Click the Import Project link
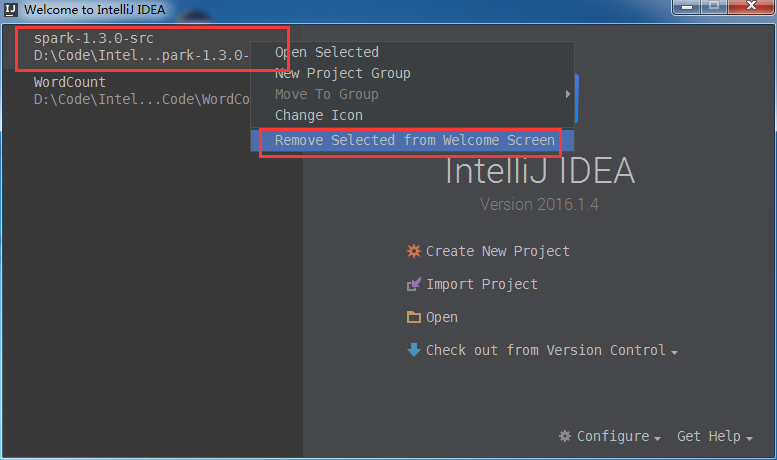Image resolution: width=777 pixels, height=460 pixels. point(482,284)
